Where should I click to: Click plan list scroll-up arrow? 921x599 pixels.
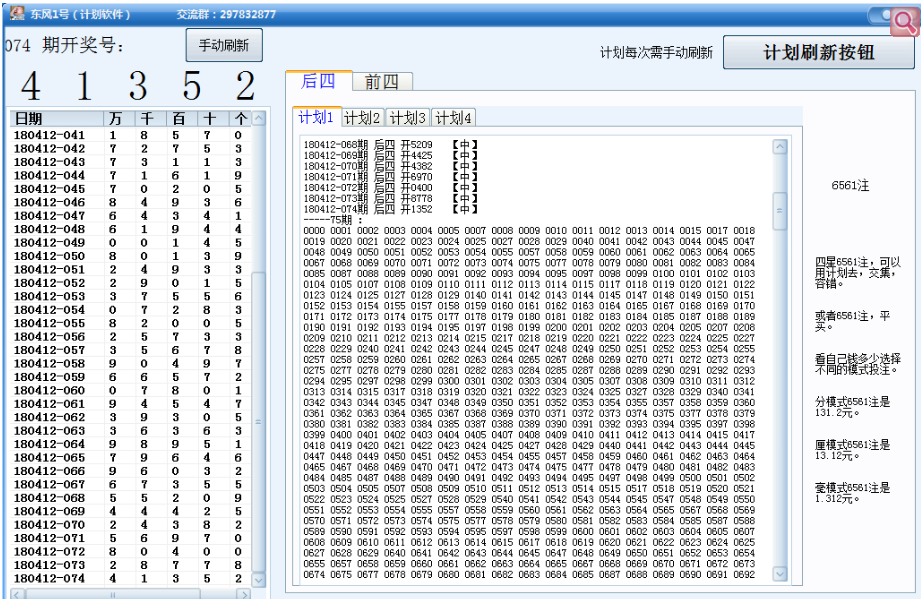(x=780, y=147)
